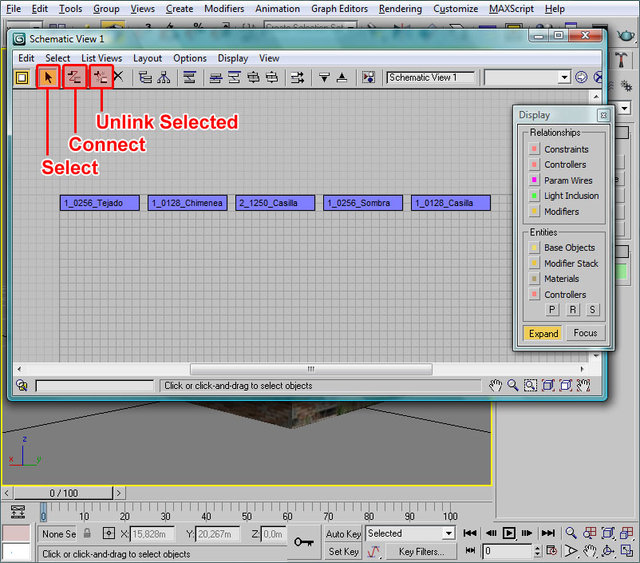Open the Graph Editors menu

(x=339, y=9)
